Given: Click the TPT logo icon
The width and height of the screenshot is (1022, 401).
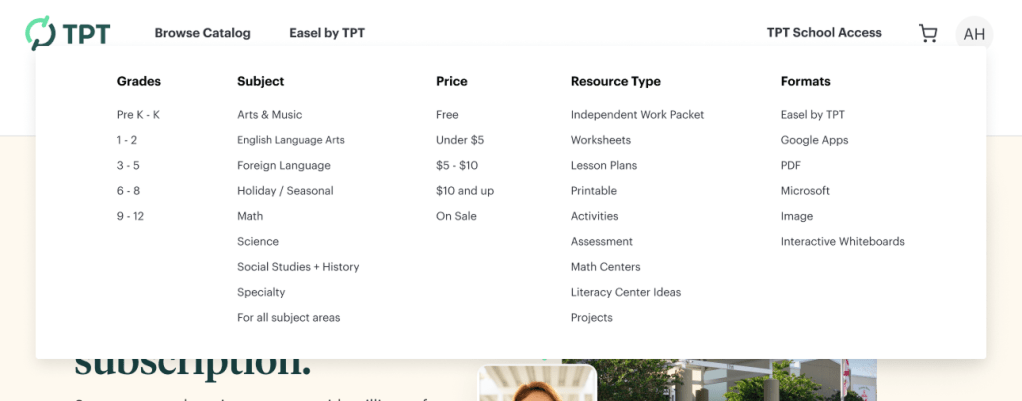Looking at the screenshot, I should (x=41, y=33).
